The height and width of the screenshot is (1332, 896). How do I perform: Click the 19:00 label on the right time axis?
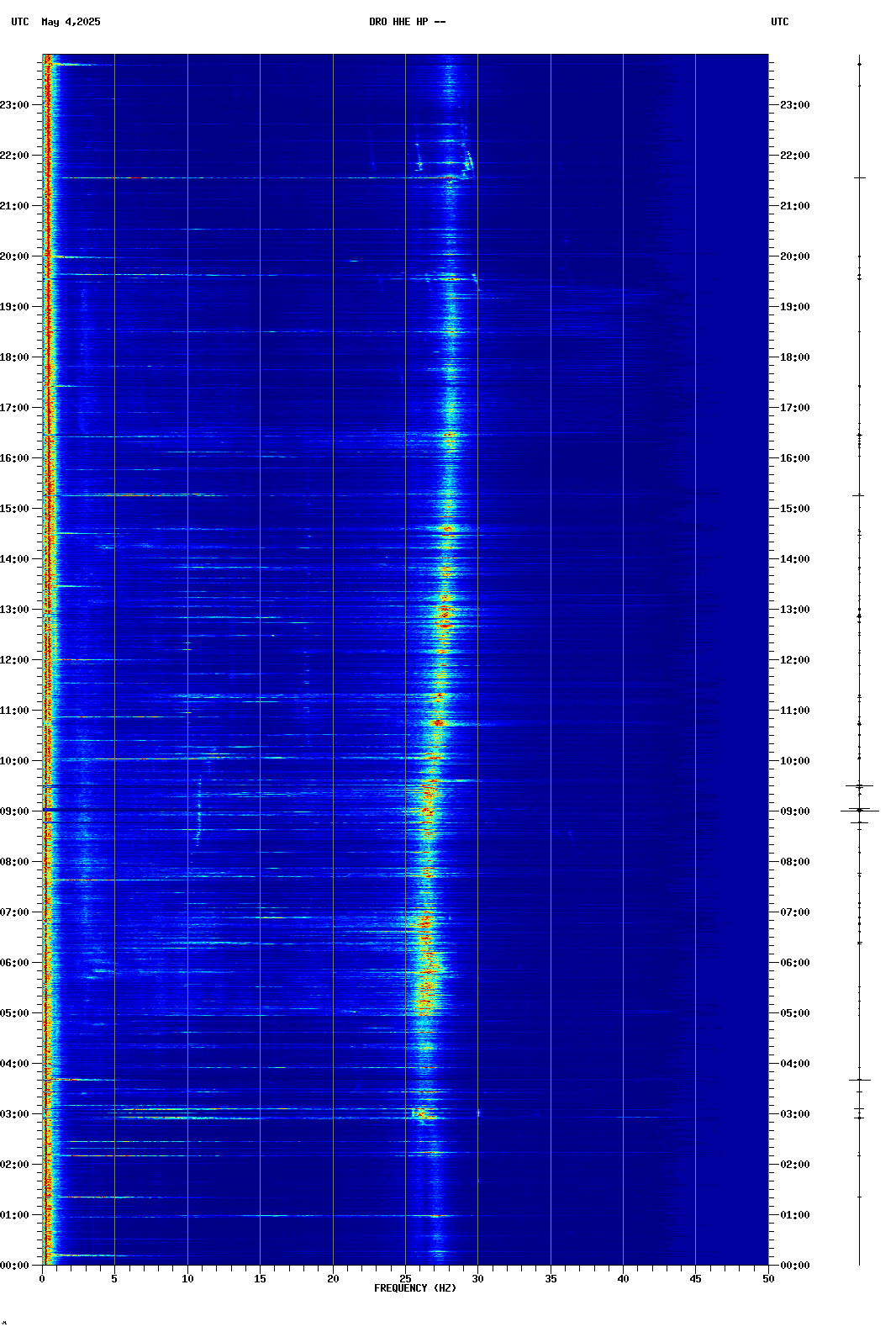pyautogui.click(x=795, y=307)
